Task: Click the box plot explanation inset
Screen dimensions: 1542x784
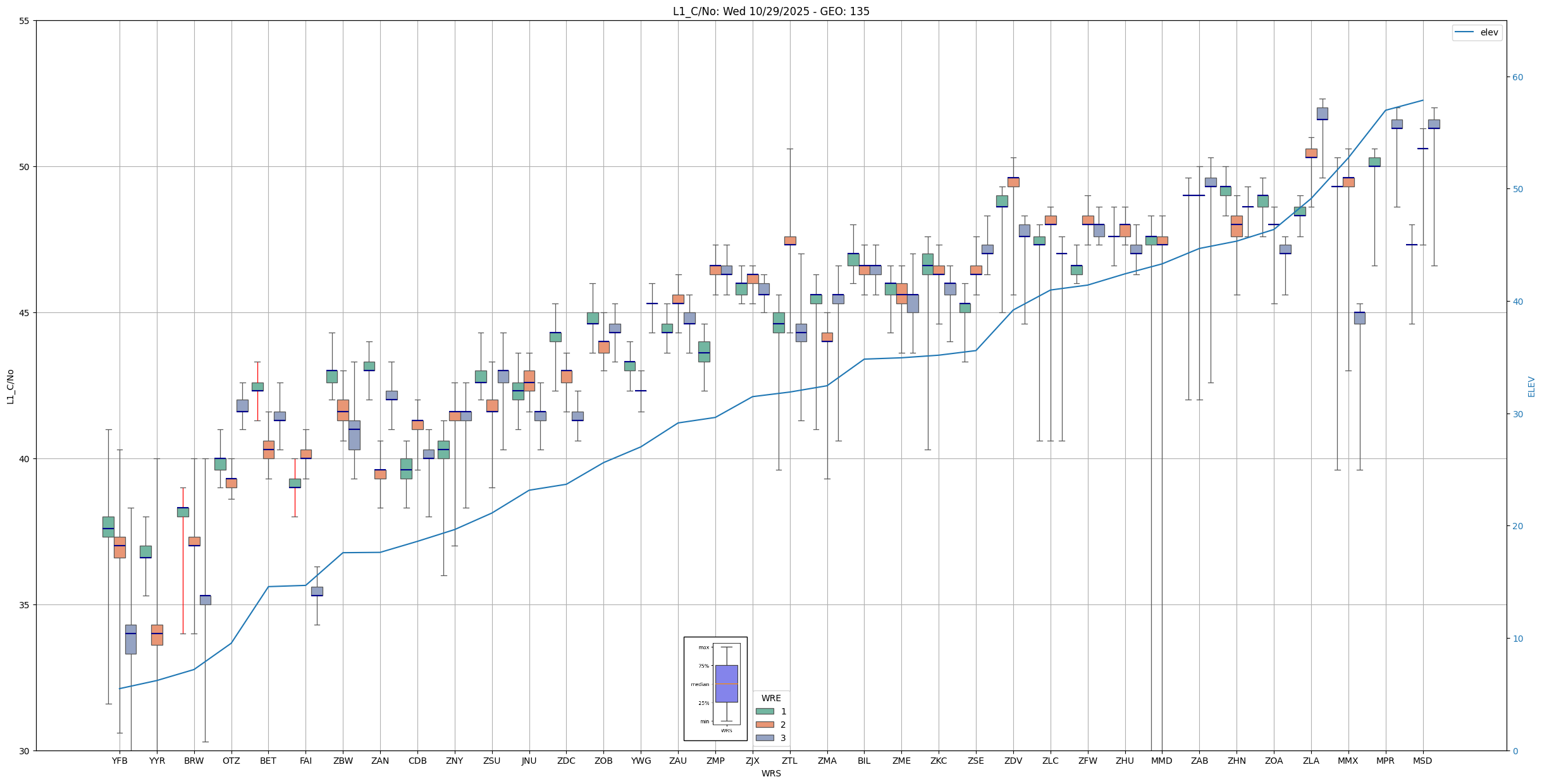Action: 715,688
